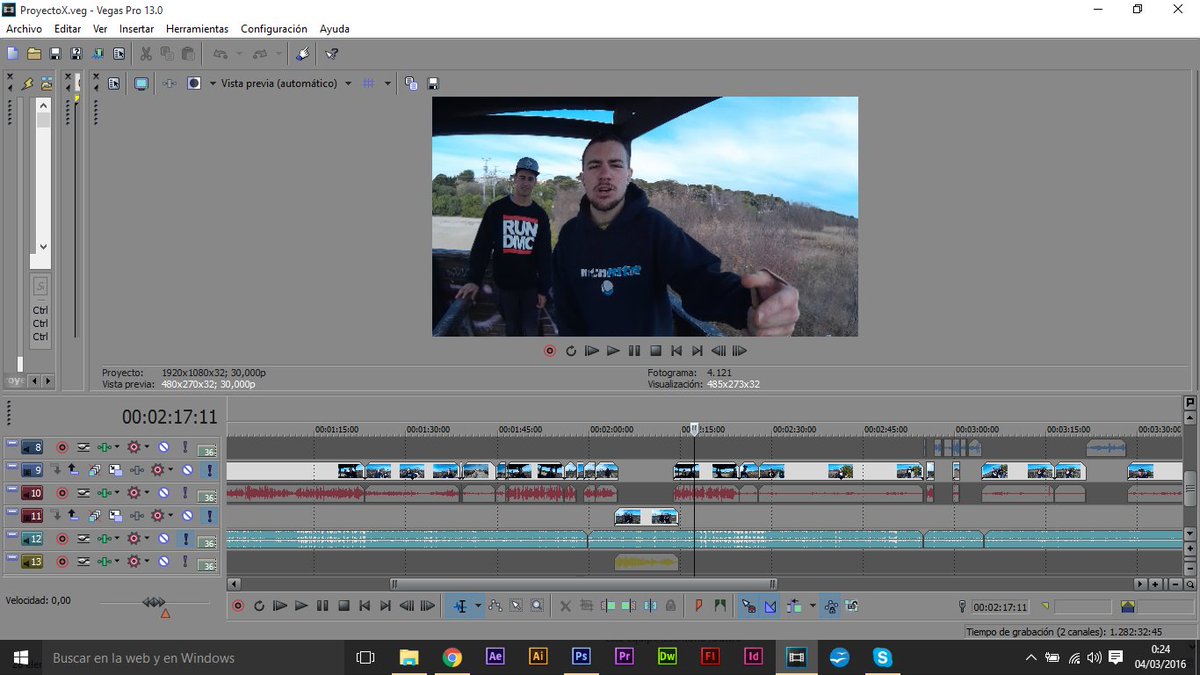Stop playback in the timeline transport bar

(x=343, y=606)
